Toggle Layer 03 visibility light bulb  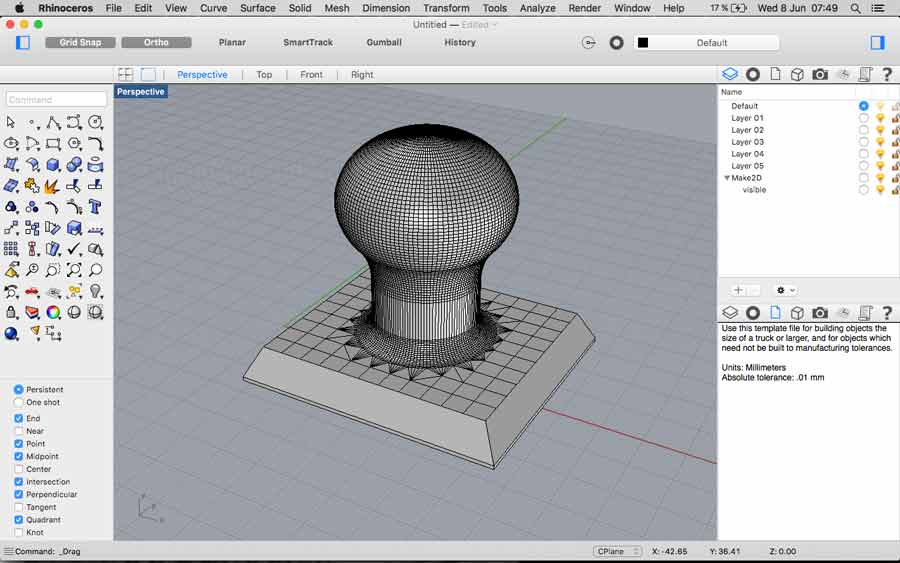tap(880, 142)
